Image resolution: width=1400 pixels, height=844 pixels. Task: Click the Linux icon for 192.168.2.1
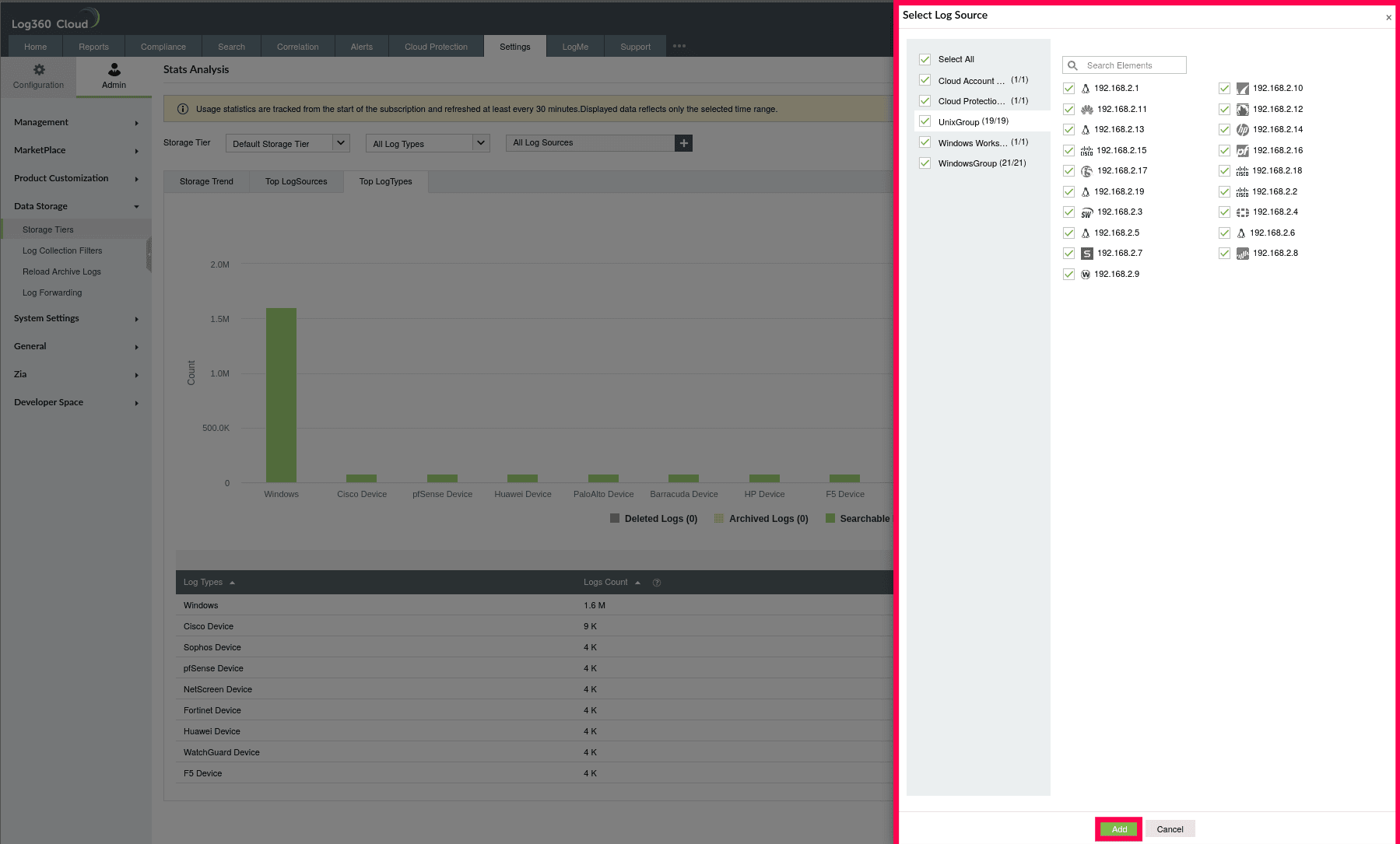[x=1086, y=89]
